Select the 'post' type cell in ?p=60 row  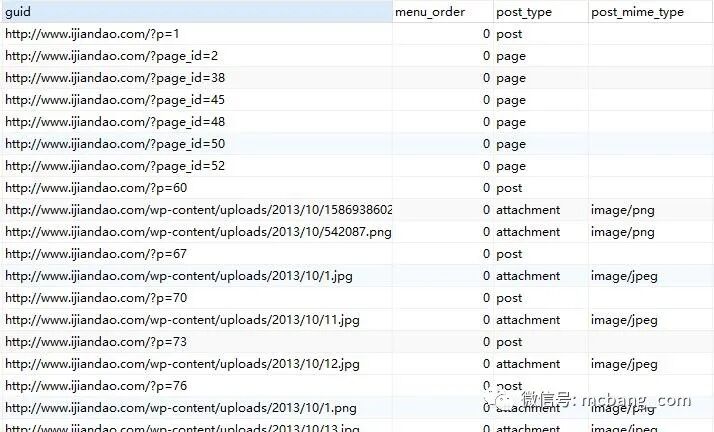541,188
